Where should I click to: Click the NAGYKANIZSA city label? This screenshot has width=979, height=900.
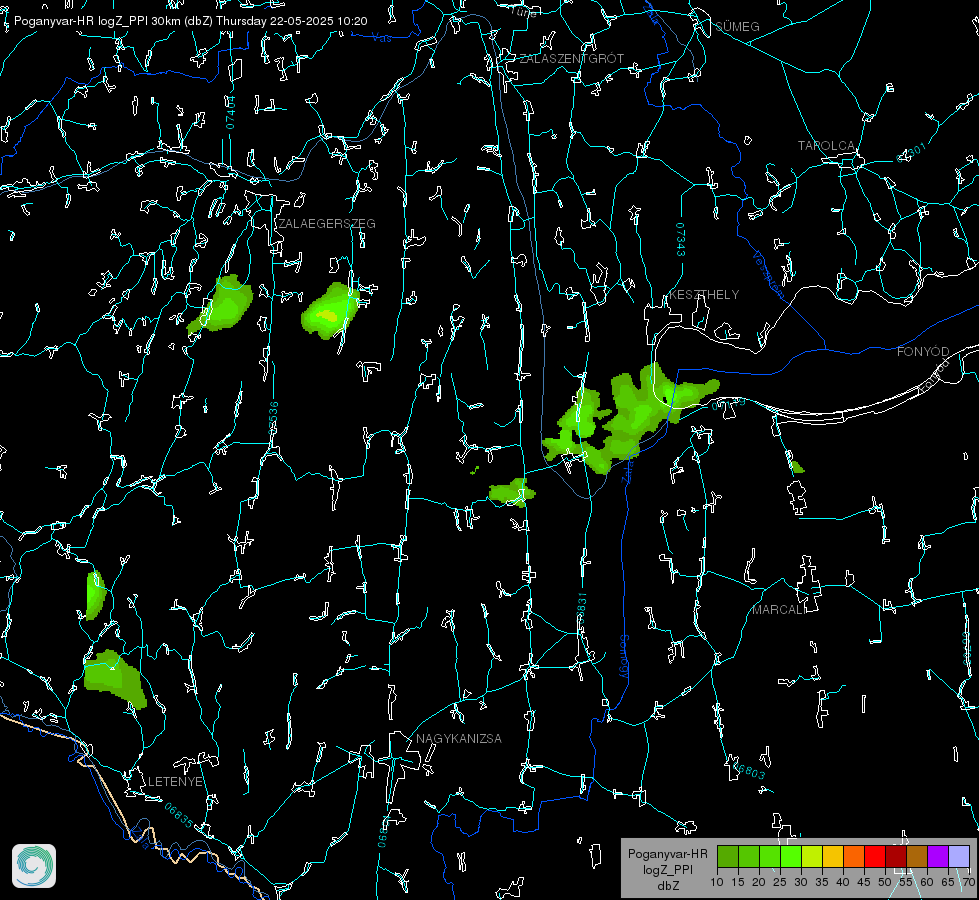coord(459,738)
